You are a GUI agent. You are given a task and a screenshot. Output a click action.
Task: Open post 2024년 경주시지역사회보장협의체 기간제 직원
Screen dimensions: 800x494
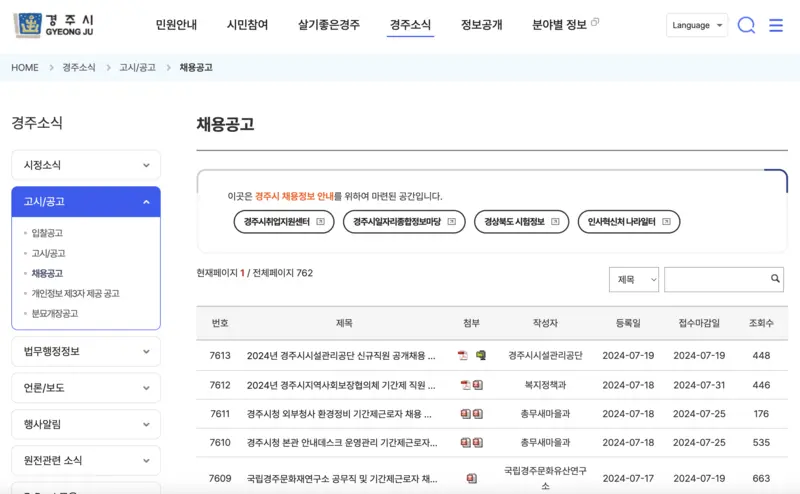[x=341, y=385]
